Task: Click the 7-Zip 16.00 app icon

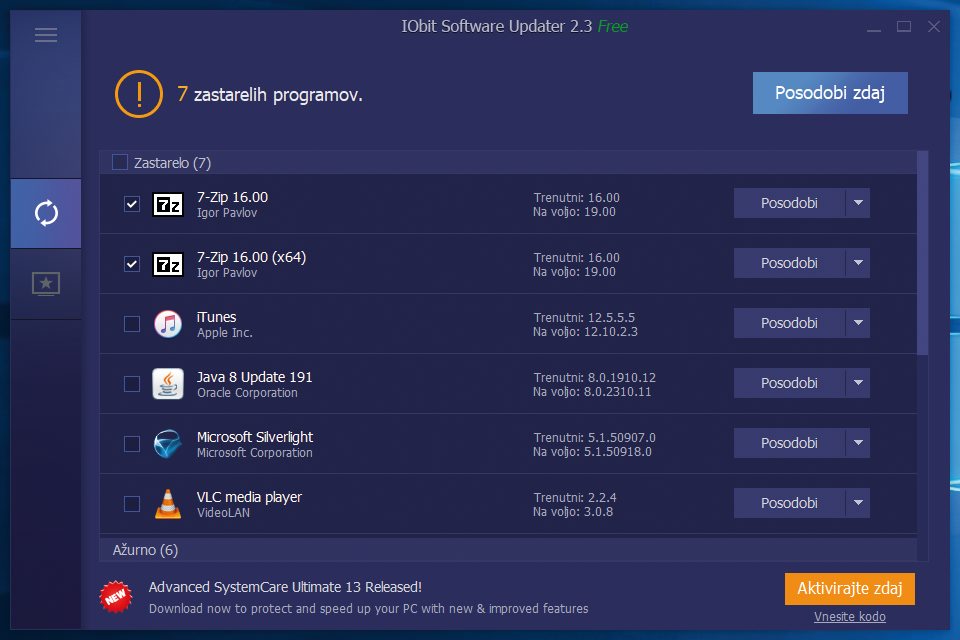Action: (168, 204)
